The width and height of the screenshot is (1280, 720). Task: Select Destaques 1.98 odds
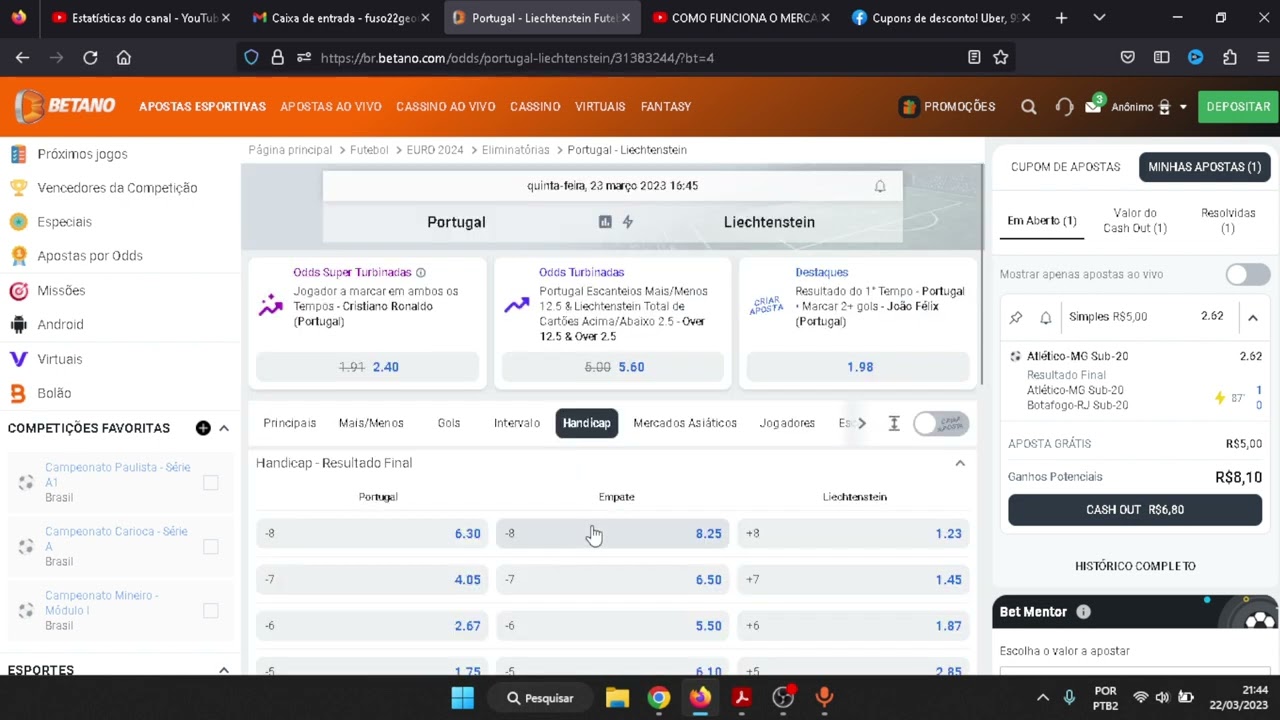pos(860,367)
